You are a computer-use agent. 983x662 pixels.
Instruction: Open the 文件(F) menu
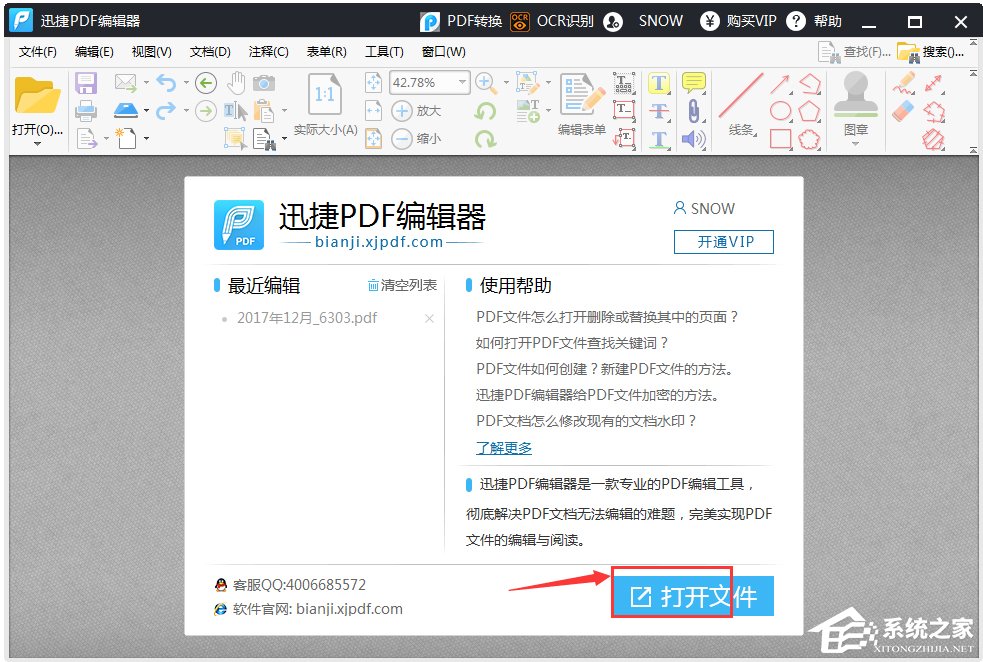coord(38,52)
